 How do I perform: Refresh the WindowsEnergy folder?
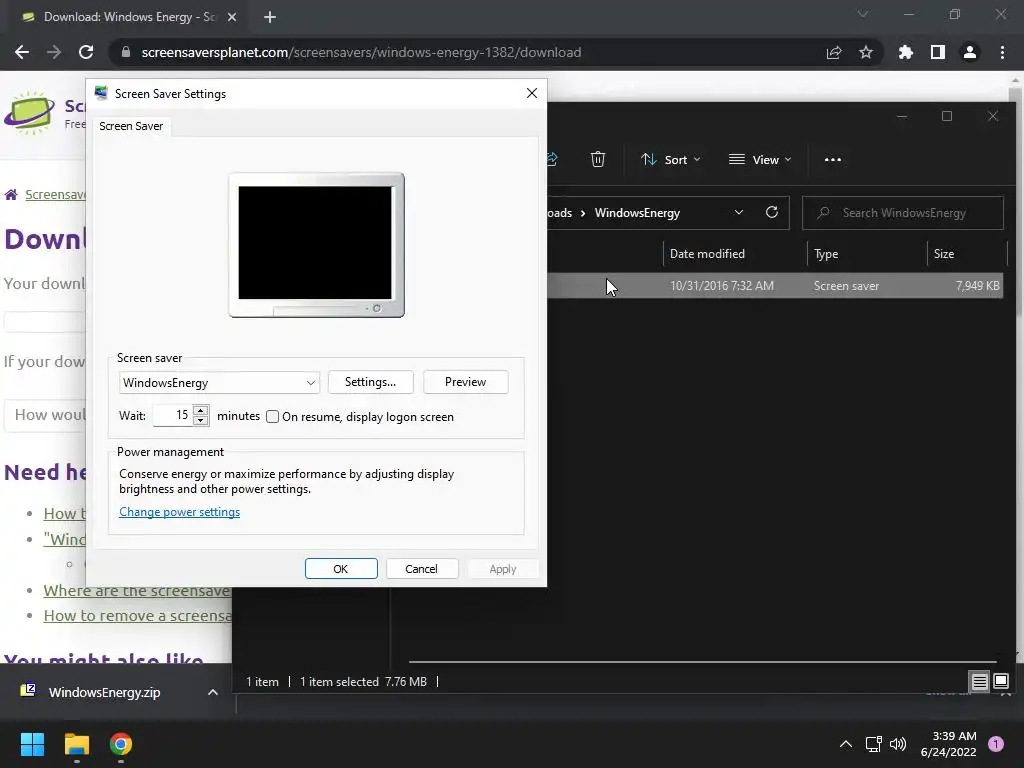(x=772, y=212)
